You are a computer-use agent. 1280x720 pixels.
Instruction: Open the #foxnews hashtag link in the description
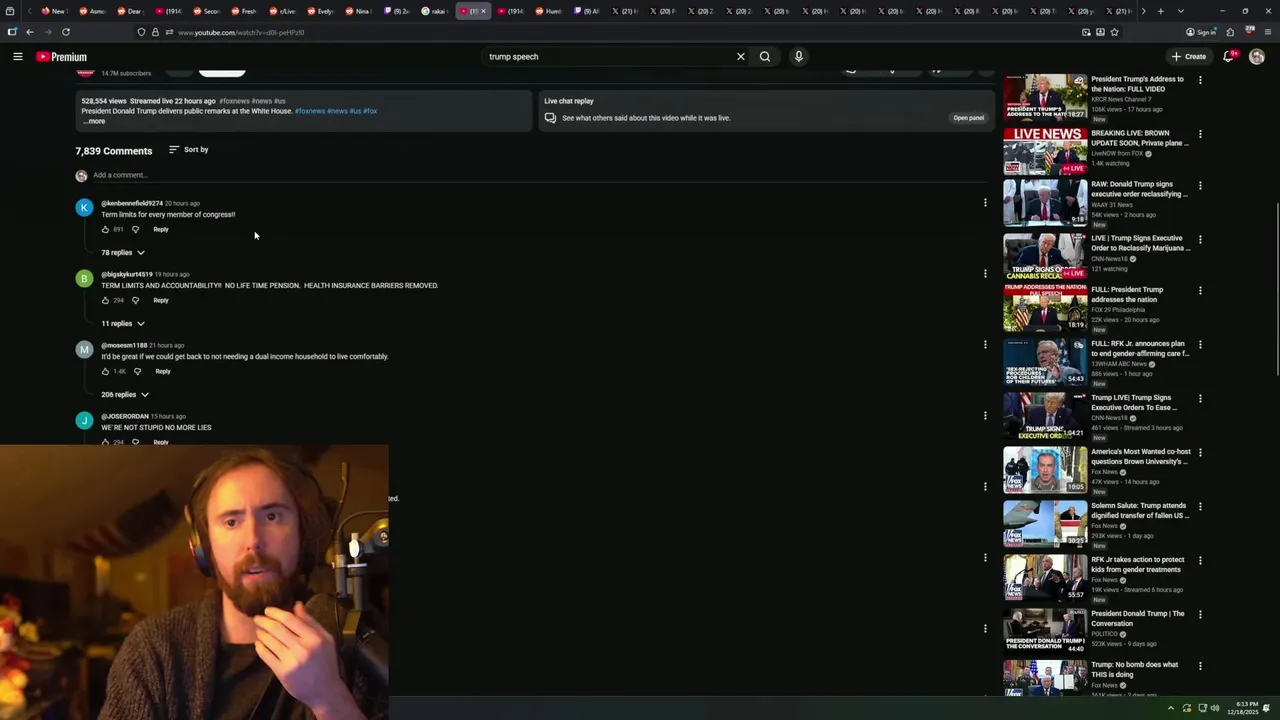308,111
